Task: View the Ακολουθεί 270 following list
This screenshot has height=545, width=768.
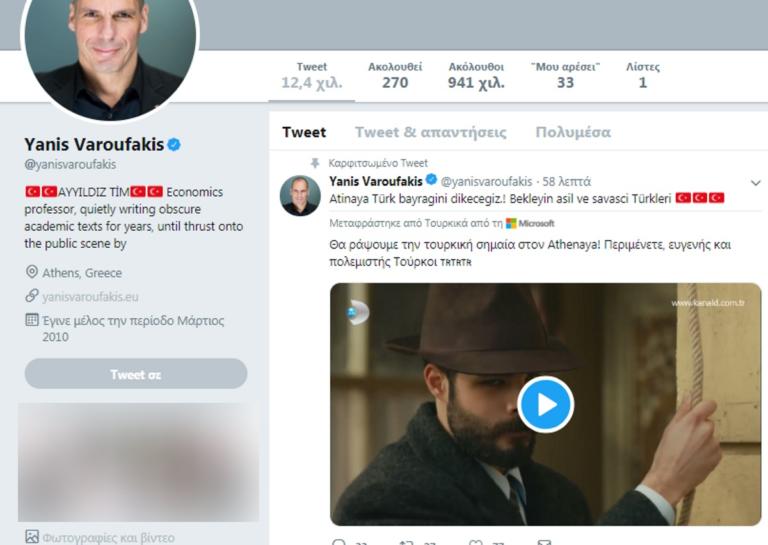Action: [x=395, y=75]
